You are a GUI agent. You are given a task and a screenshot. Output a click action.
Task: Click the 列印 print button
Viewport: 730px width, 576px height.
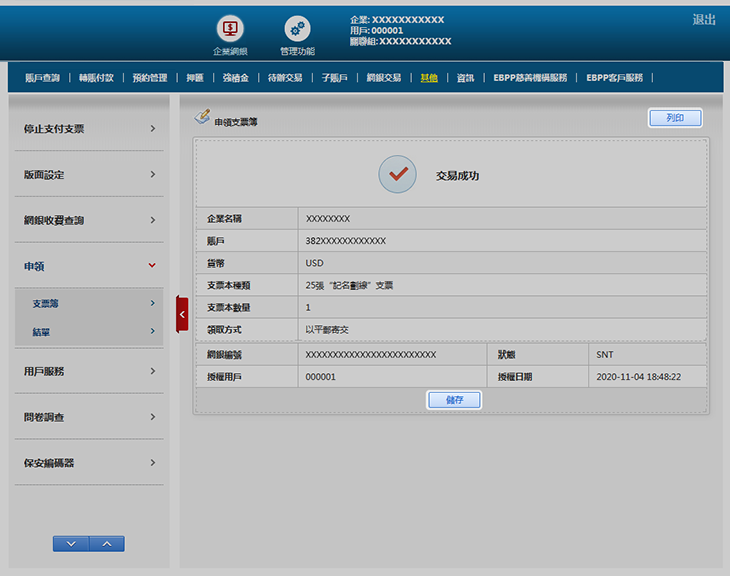coord(675,118)
